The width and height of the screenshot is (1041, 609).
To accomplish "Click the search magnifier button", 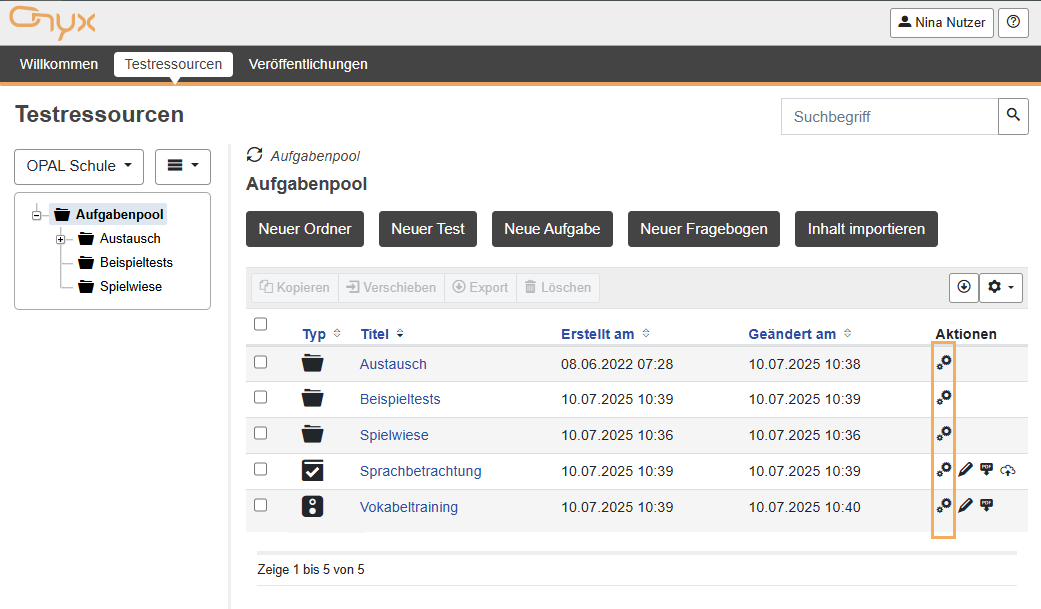I will 1013,116.
